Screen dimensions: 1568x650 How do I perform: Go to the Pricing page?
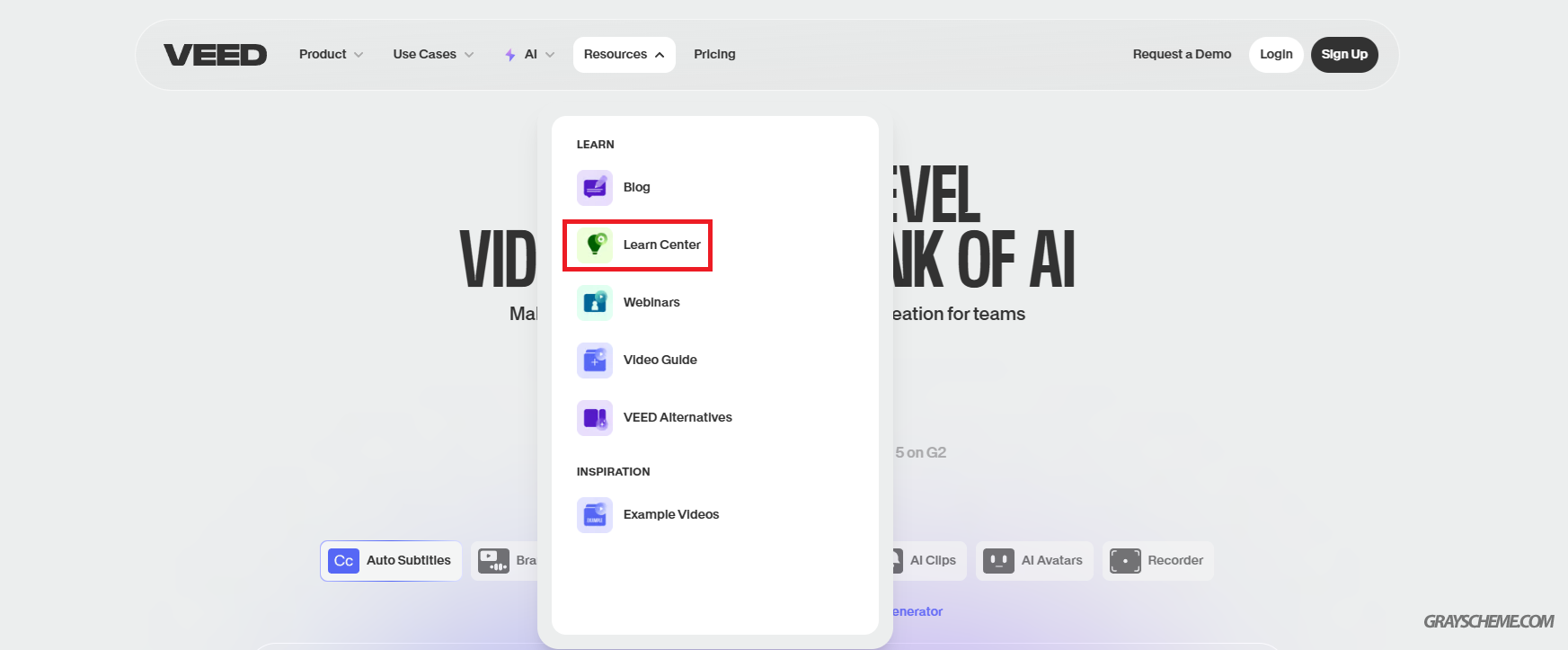click(714, 54)
